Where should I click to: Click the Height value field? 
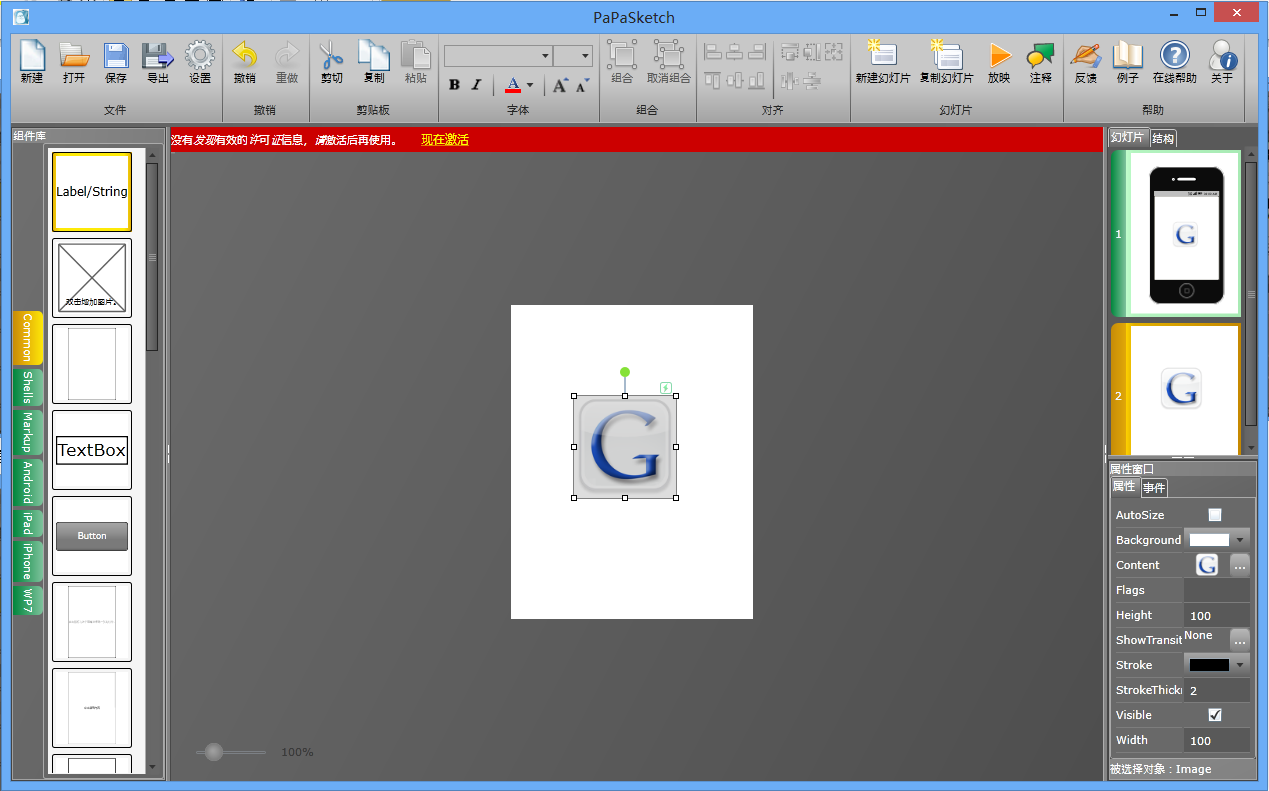pyautogui.click(x=1217, y=615)
